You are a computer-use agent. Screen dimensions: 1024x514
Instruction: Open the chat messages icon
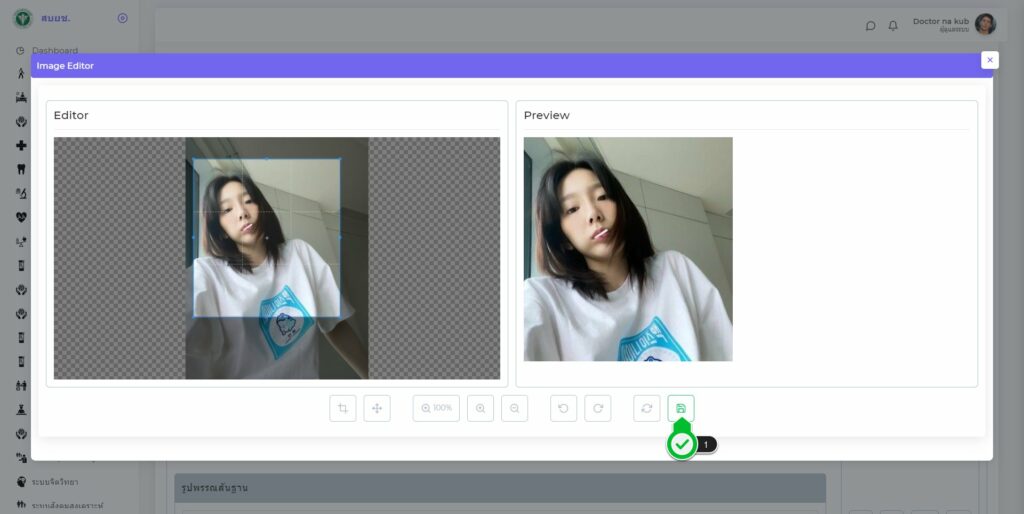(870, 25)
